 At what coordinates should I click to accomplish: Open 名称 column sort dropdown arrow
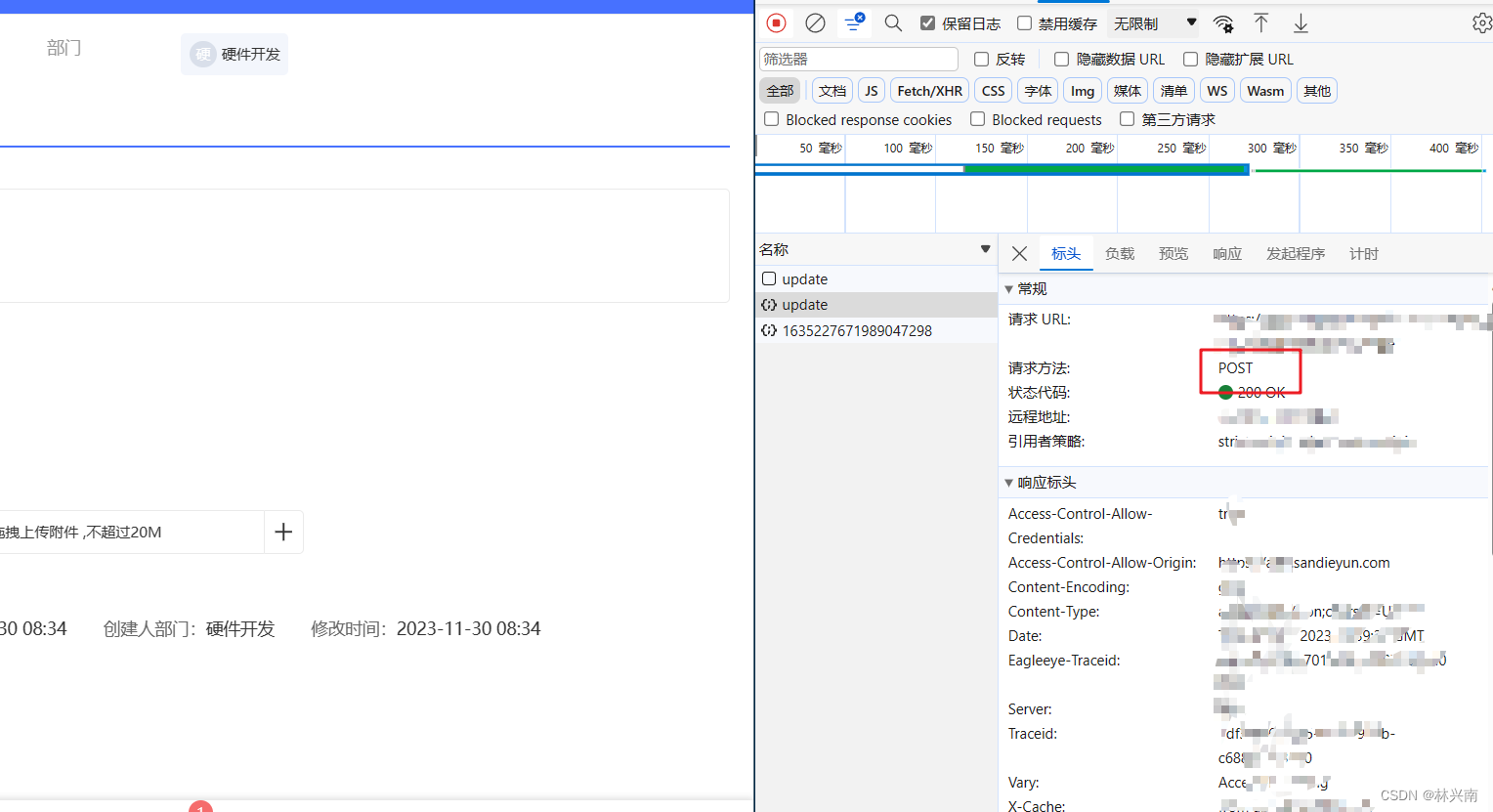coord(985,249)
